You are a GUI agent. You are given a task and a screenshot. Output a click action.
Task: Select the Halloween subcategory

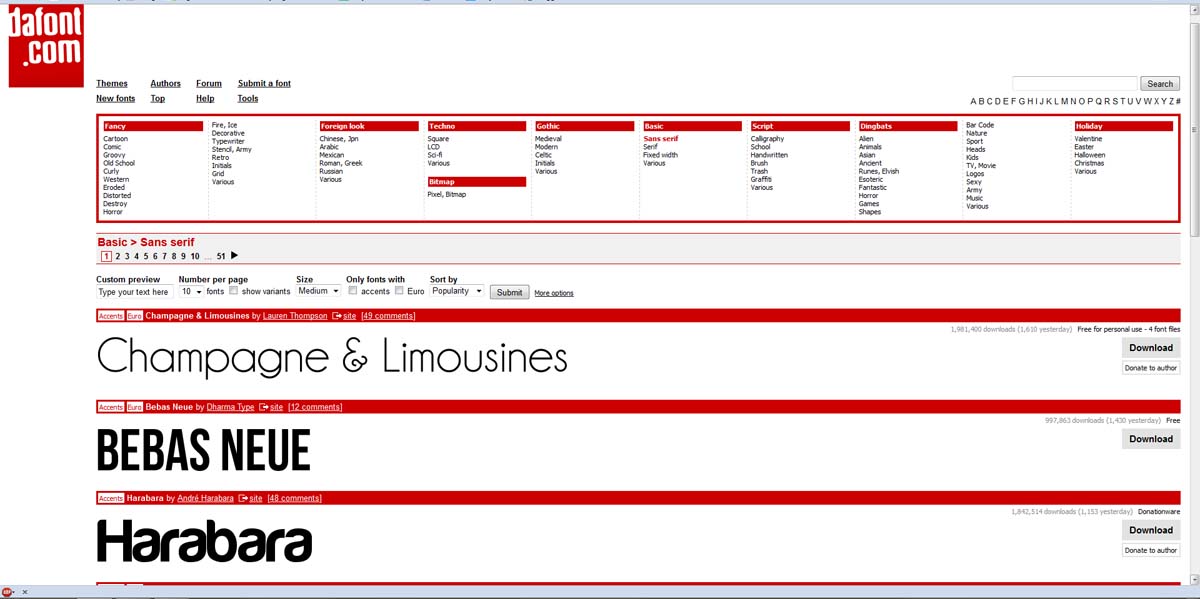[x=1090, y=155]
